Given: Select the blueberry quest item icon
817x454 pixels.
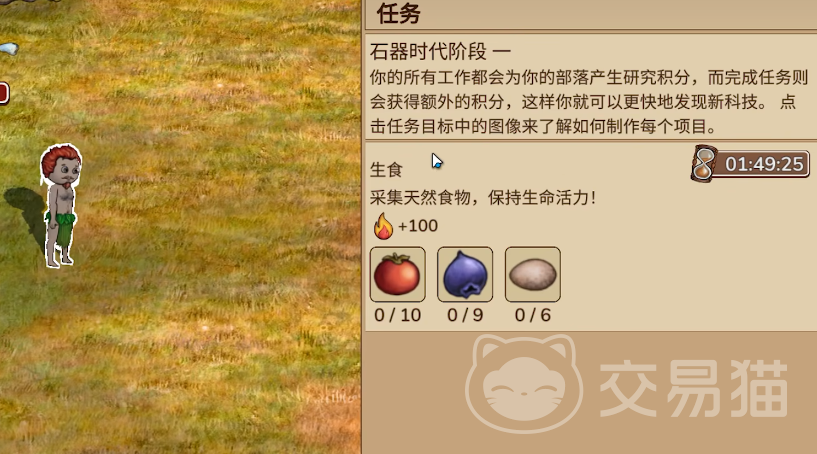Looking at the screenshot, I should (465, 274).
